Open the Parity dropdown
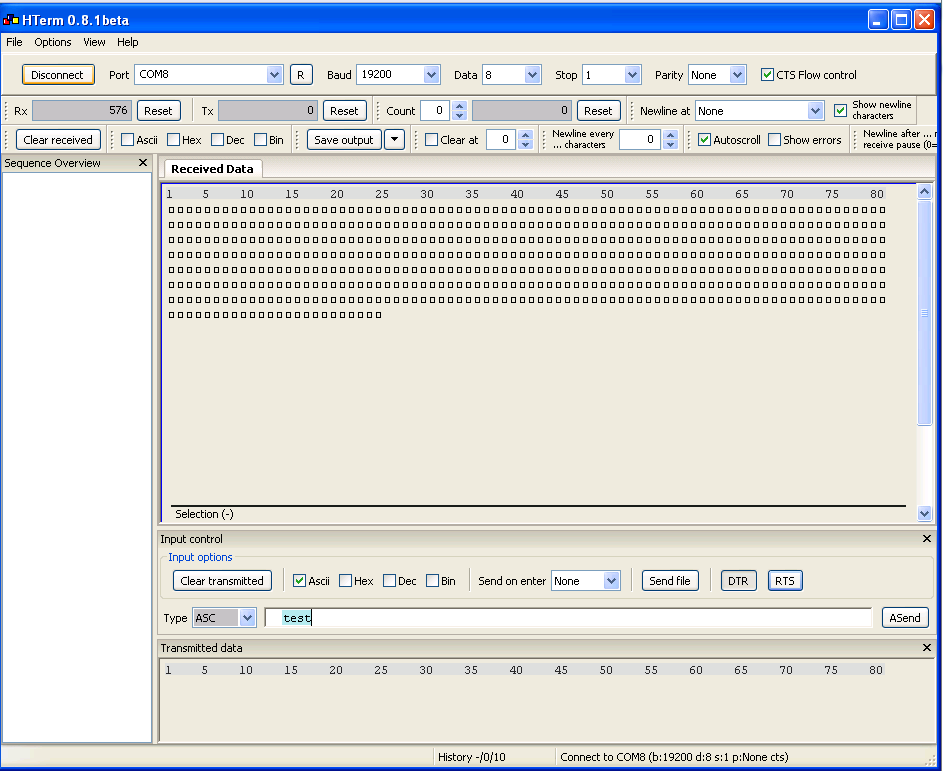The height and width of the screenshot is (771, 943). (737, 75)
